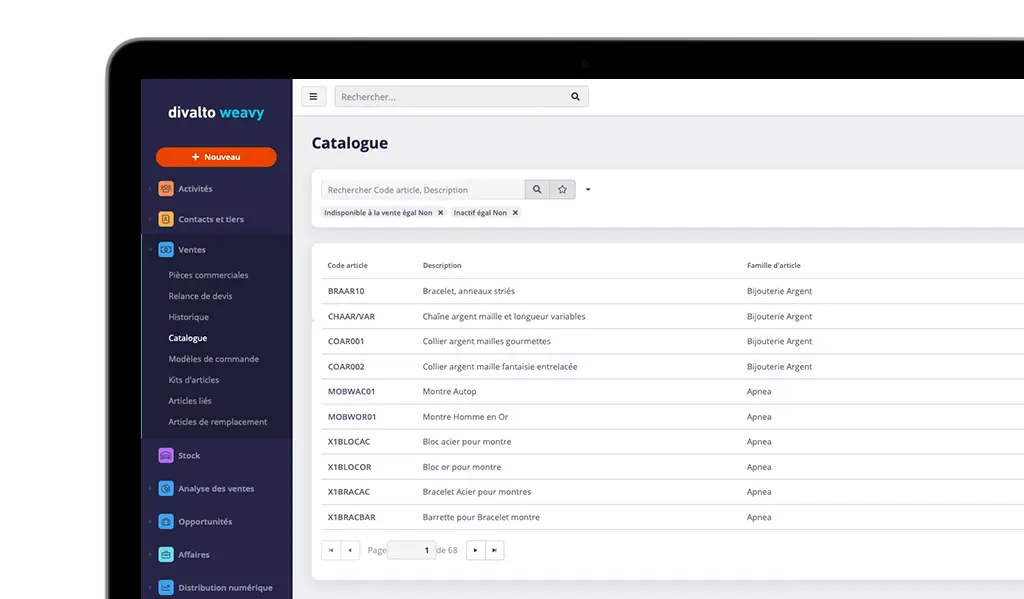Click the page number input field
Viewport: 1024px width, 599px height.
411,550
